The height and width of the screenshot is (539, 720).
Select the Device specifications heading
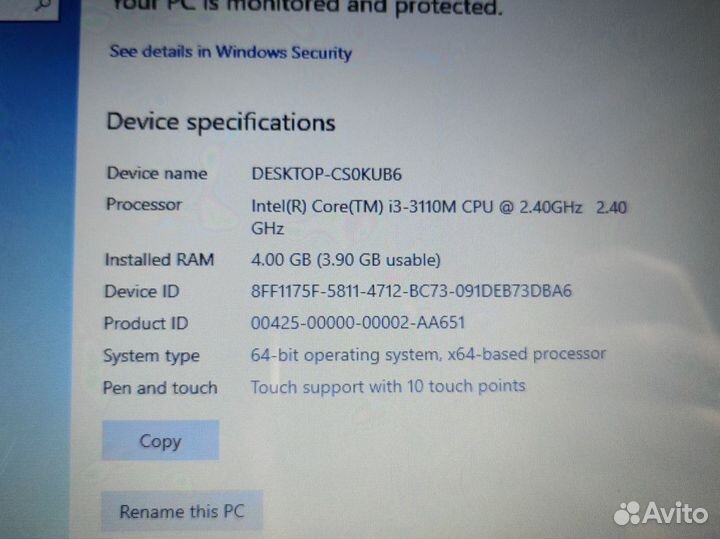221,122
